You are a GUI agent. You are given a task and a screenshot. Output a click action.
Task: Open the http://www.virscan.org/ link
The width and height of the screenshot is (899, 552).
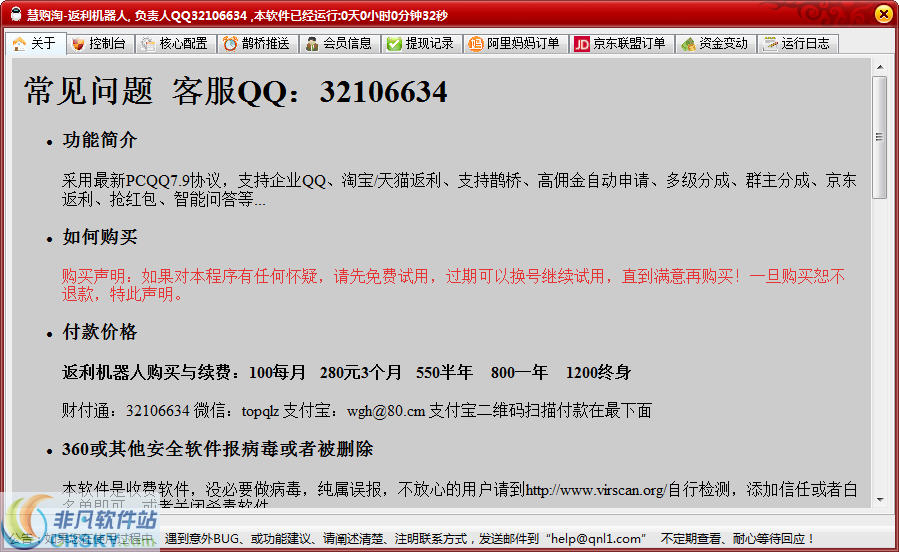[x=596, y=490]
